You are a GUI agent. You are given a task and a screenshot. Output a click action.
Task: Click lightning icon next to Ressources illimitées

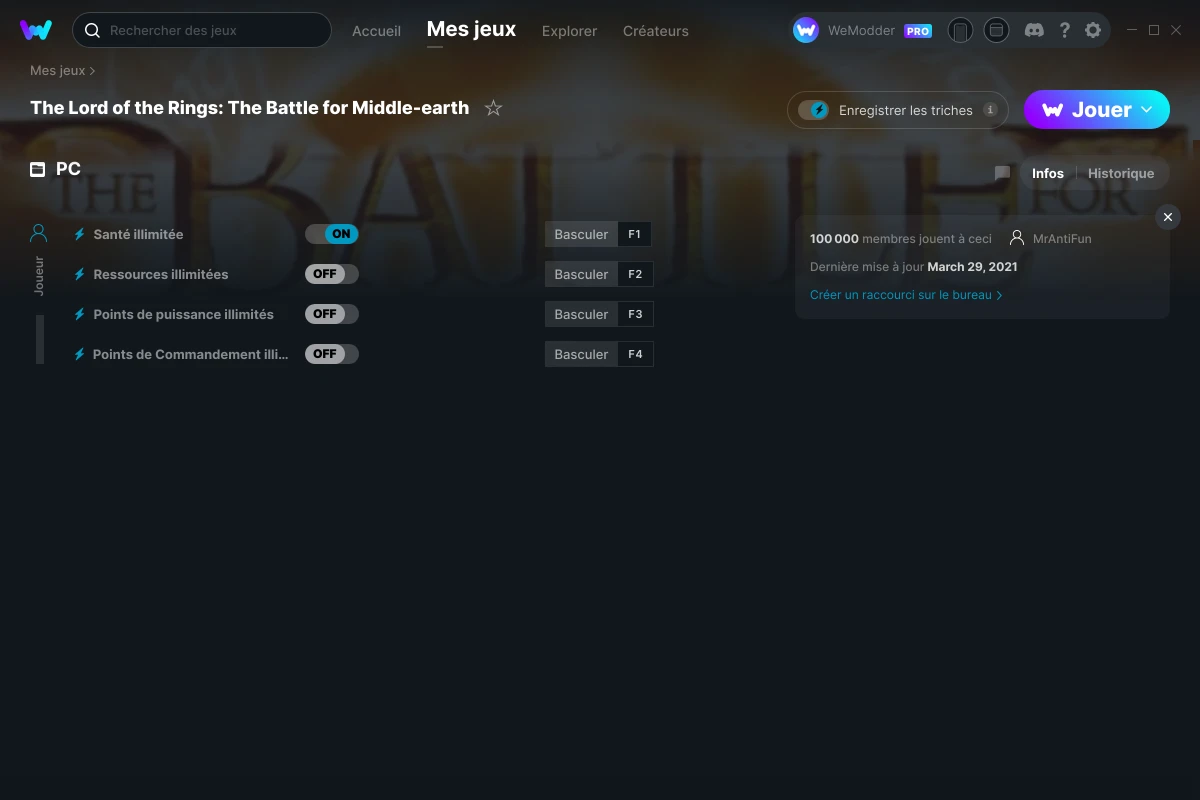tap(80, 274)
